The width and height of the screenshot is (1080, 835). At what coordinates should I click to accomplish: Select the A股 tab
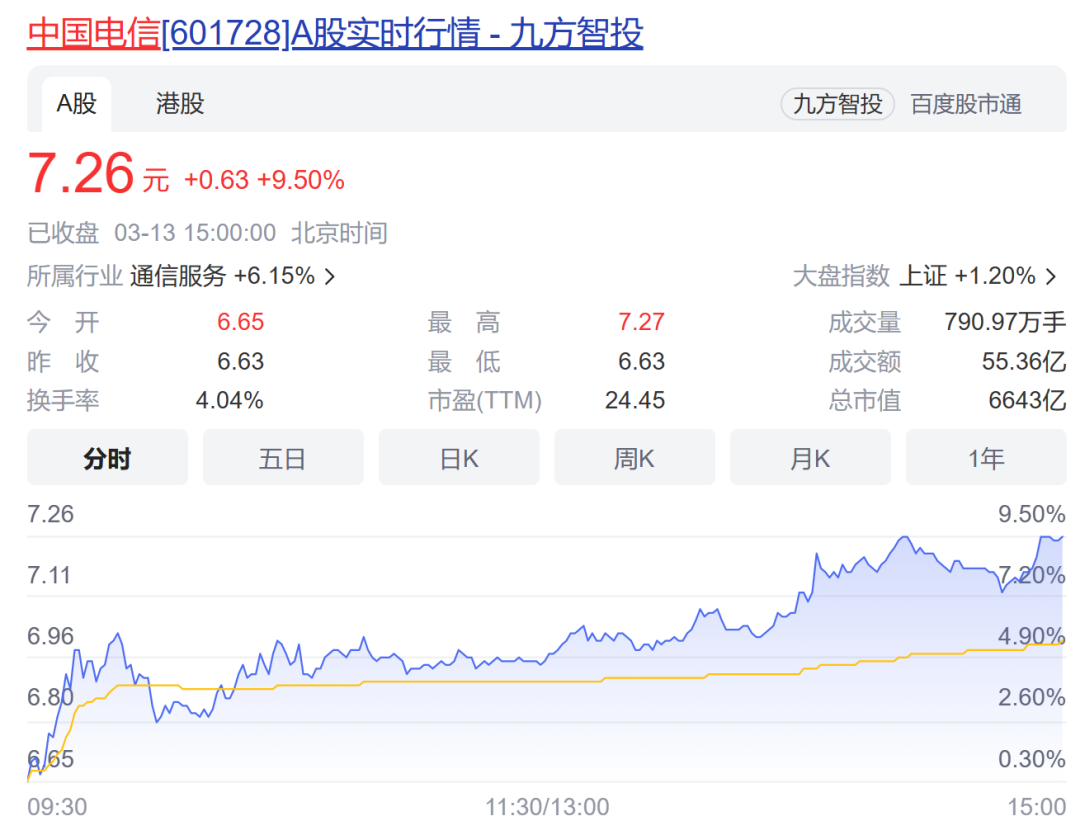coord(76,104)
